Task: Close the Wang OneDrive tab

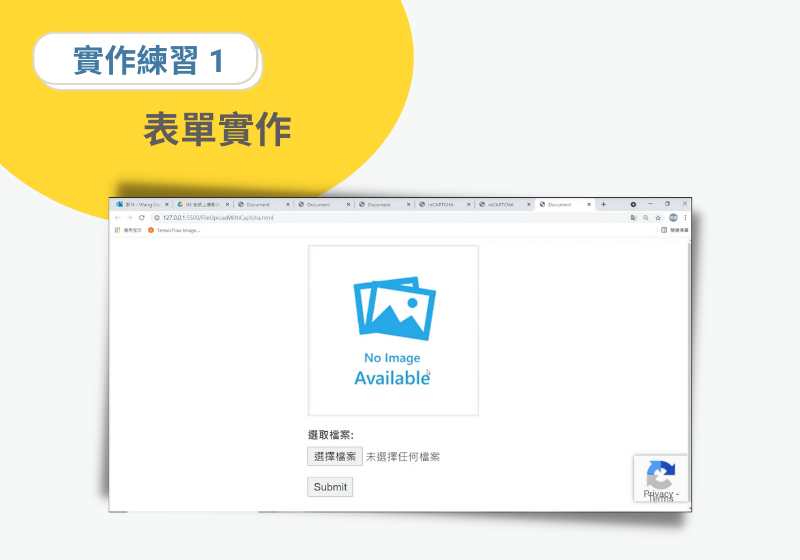Action: coord(167,205)
